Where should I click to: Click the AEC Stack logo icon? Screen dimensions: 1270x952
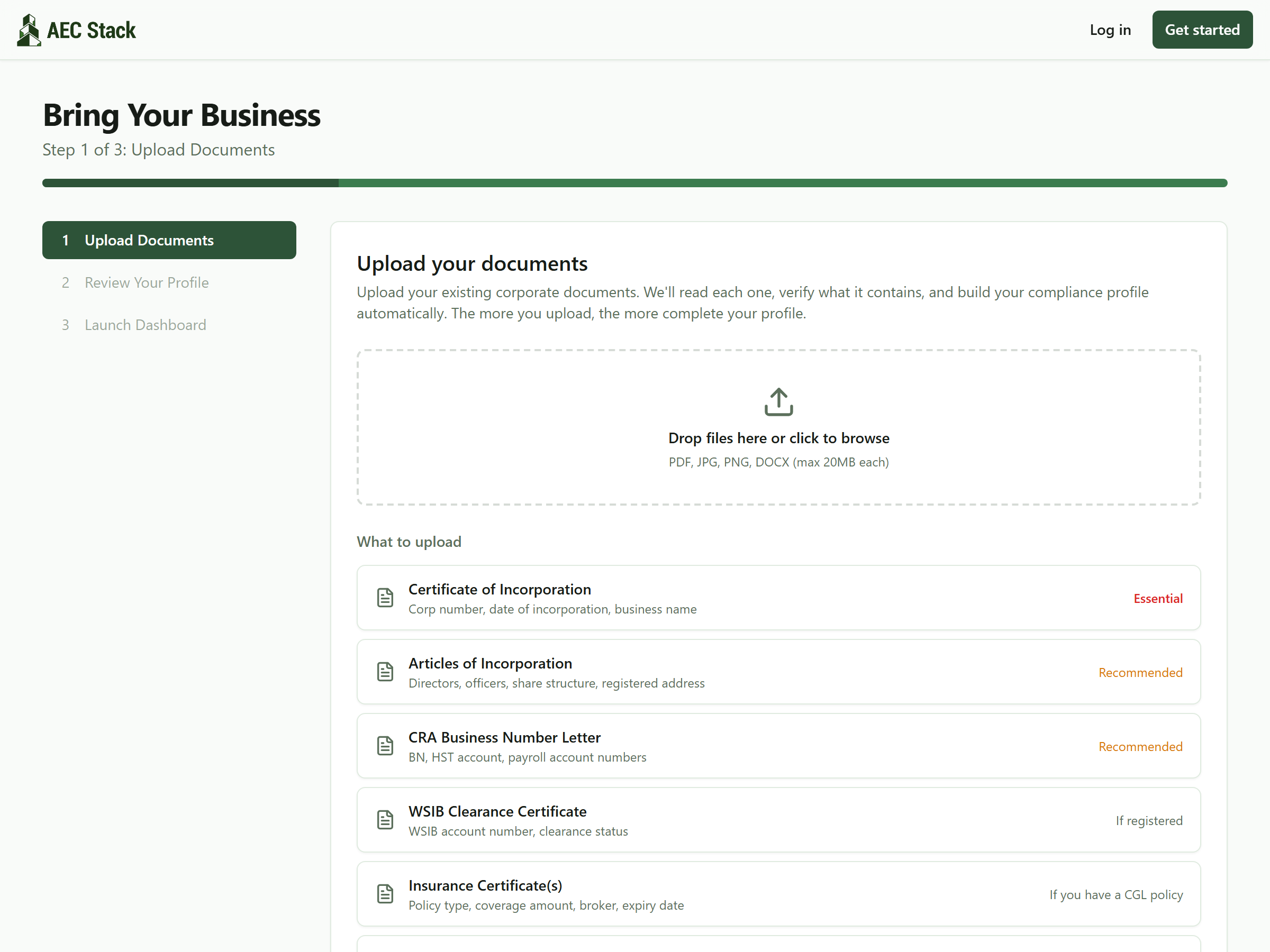(x=29, y=30)
